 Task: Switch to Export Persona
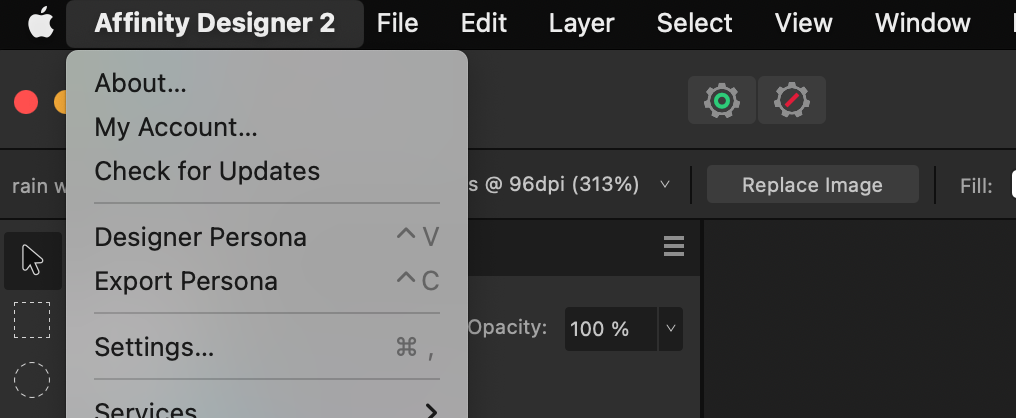point(267,281)
